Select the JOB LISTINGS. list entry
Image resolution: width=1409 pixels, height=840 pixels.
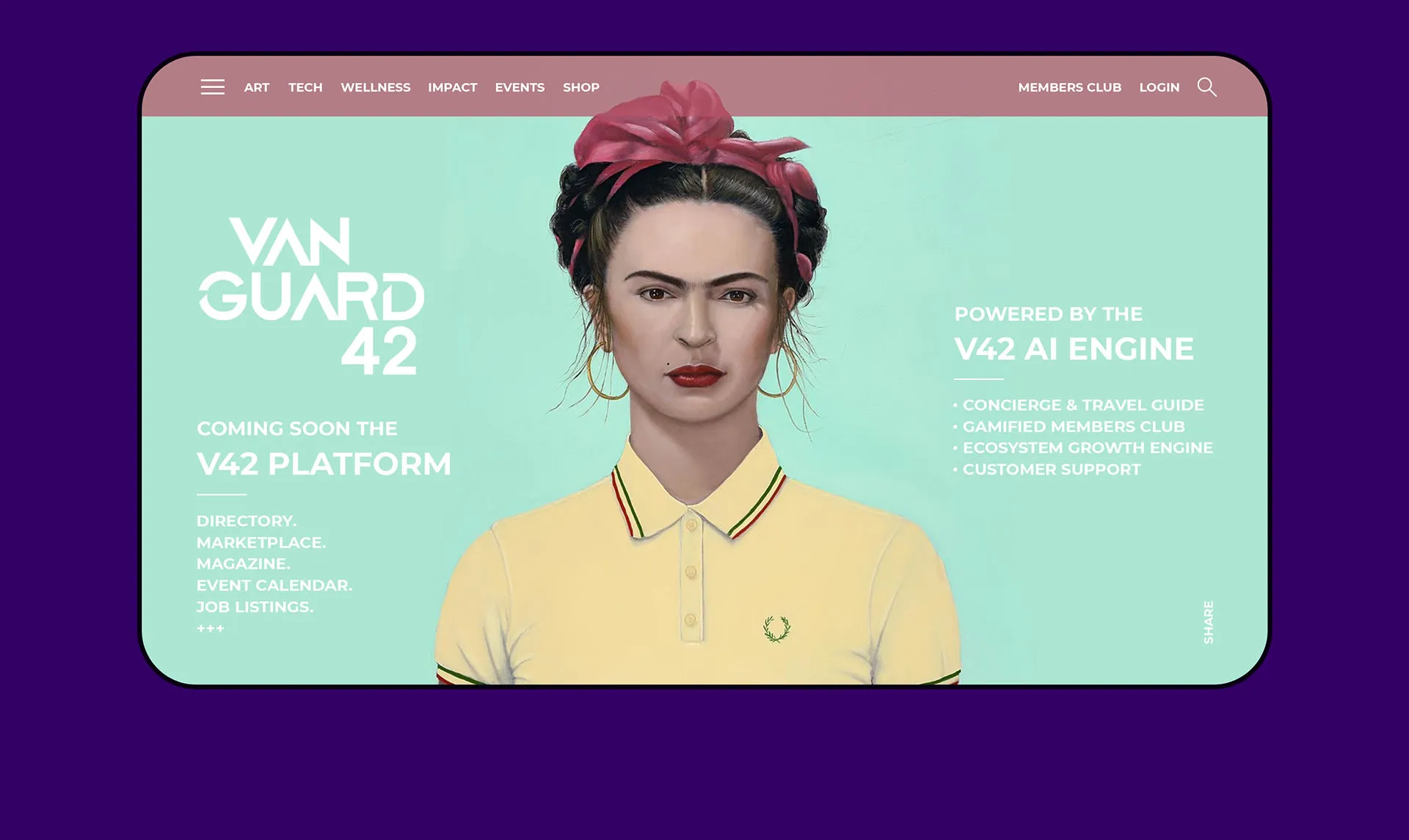255,607
